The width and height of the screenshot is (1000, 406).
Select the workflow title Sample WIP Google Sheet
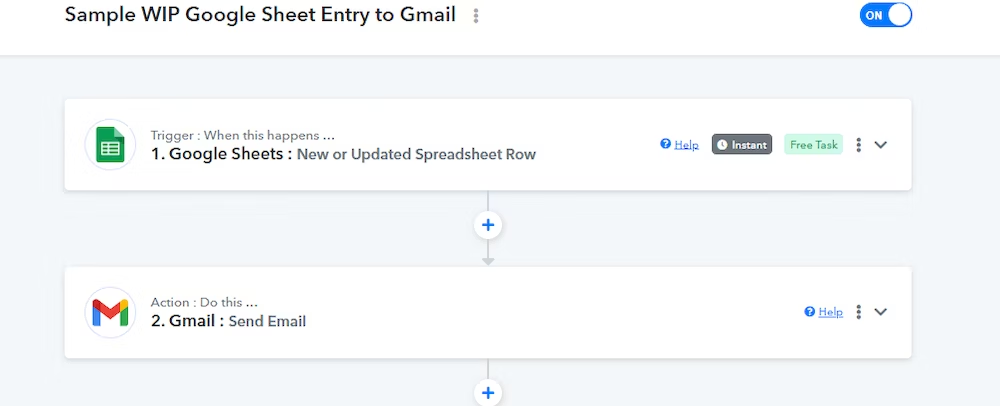260,15
